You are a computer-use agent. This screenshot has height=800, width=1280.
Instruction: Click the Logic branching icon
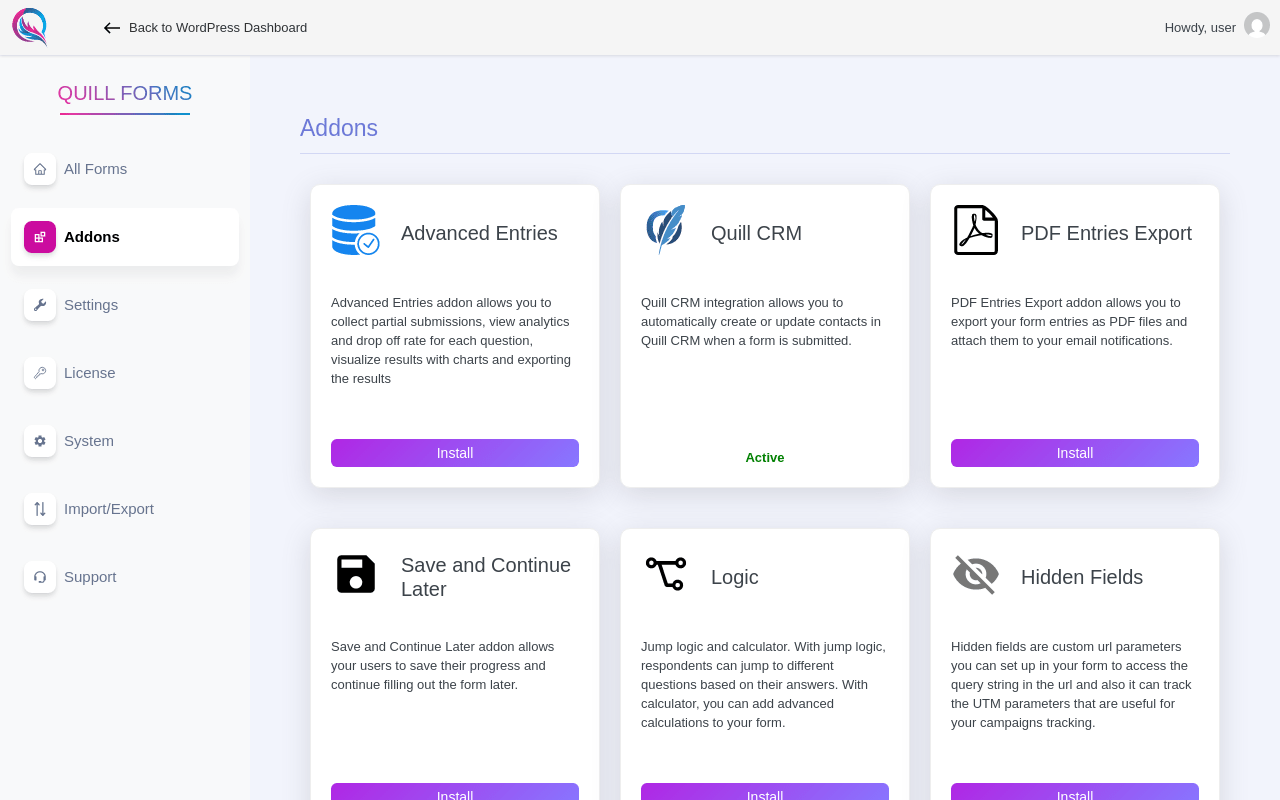click(x=666, y=574)
